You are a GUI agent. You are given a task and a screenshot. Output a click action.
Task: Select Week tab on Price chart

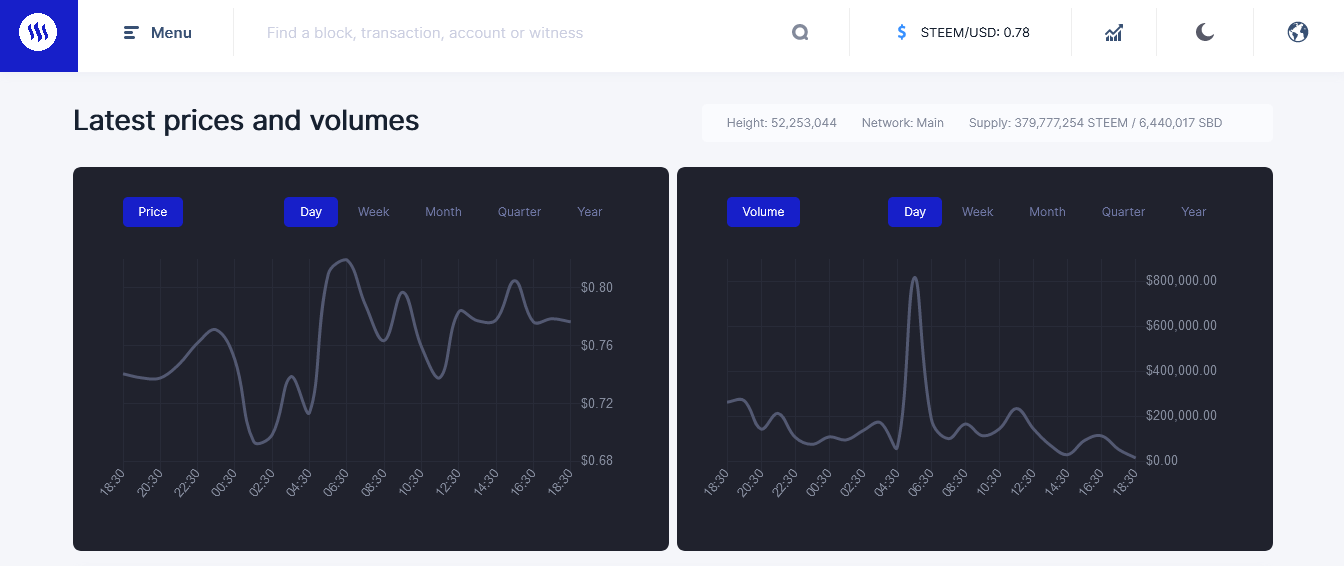374,212
